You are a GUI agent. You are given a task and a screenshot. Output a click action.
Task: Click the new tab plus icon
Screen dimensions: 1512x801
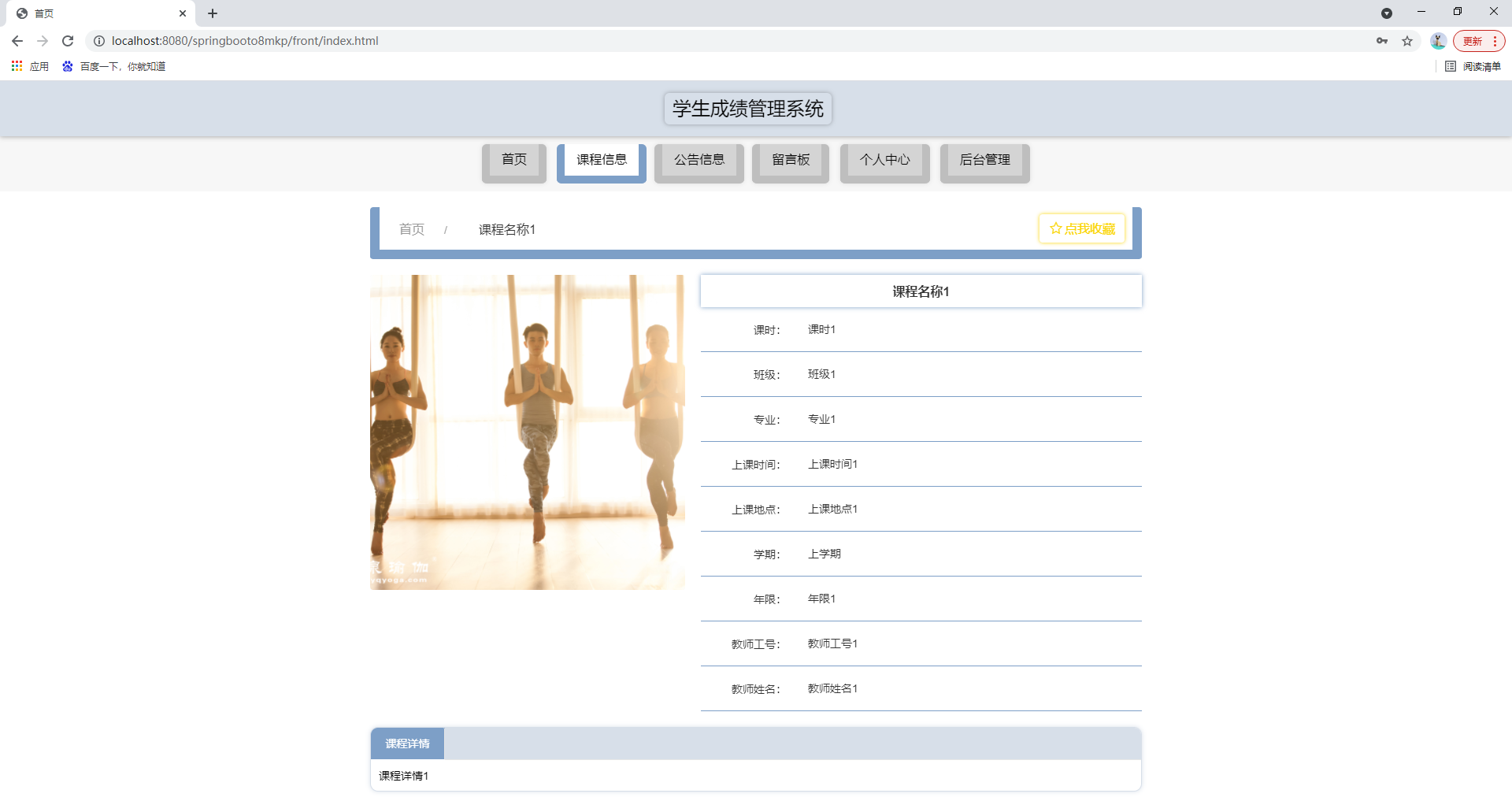213,13
